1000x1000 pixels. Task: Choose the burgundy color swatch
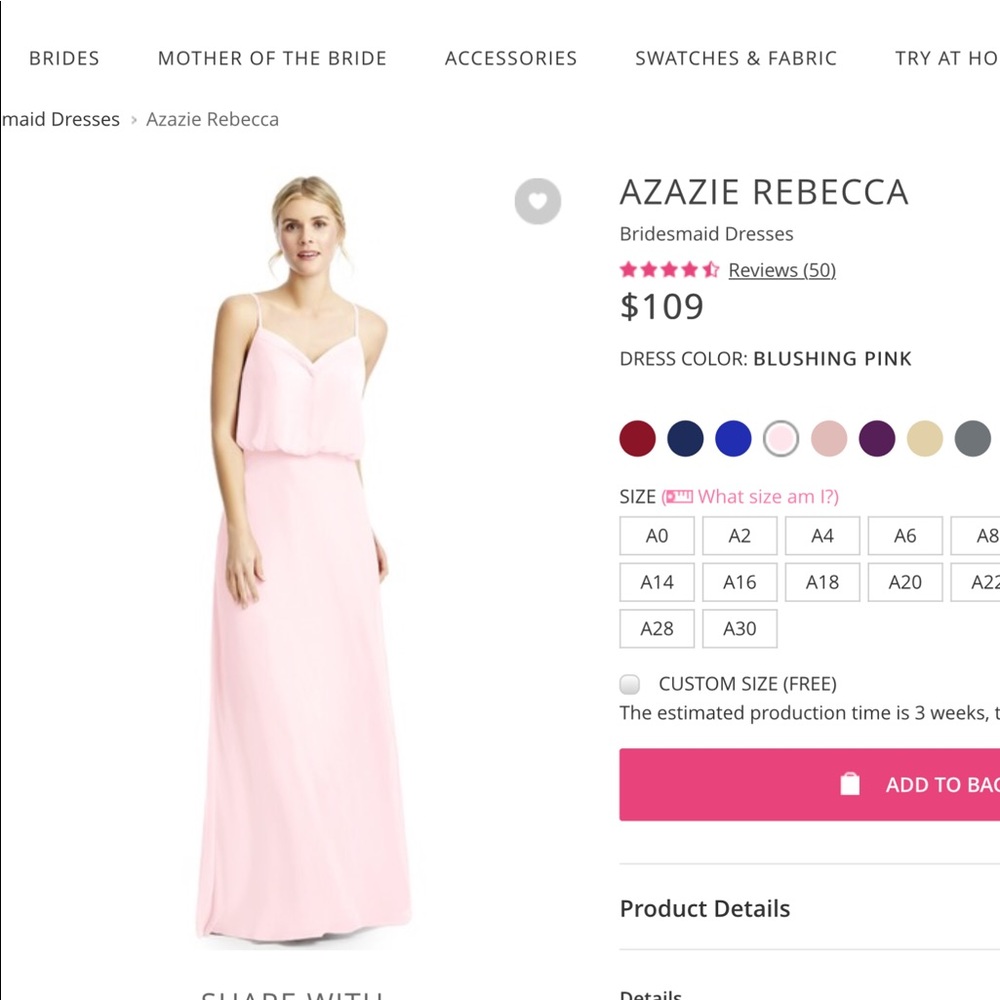637,438
